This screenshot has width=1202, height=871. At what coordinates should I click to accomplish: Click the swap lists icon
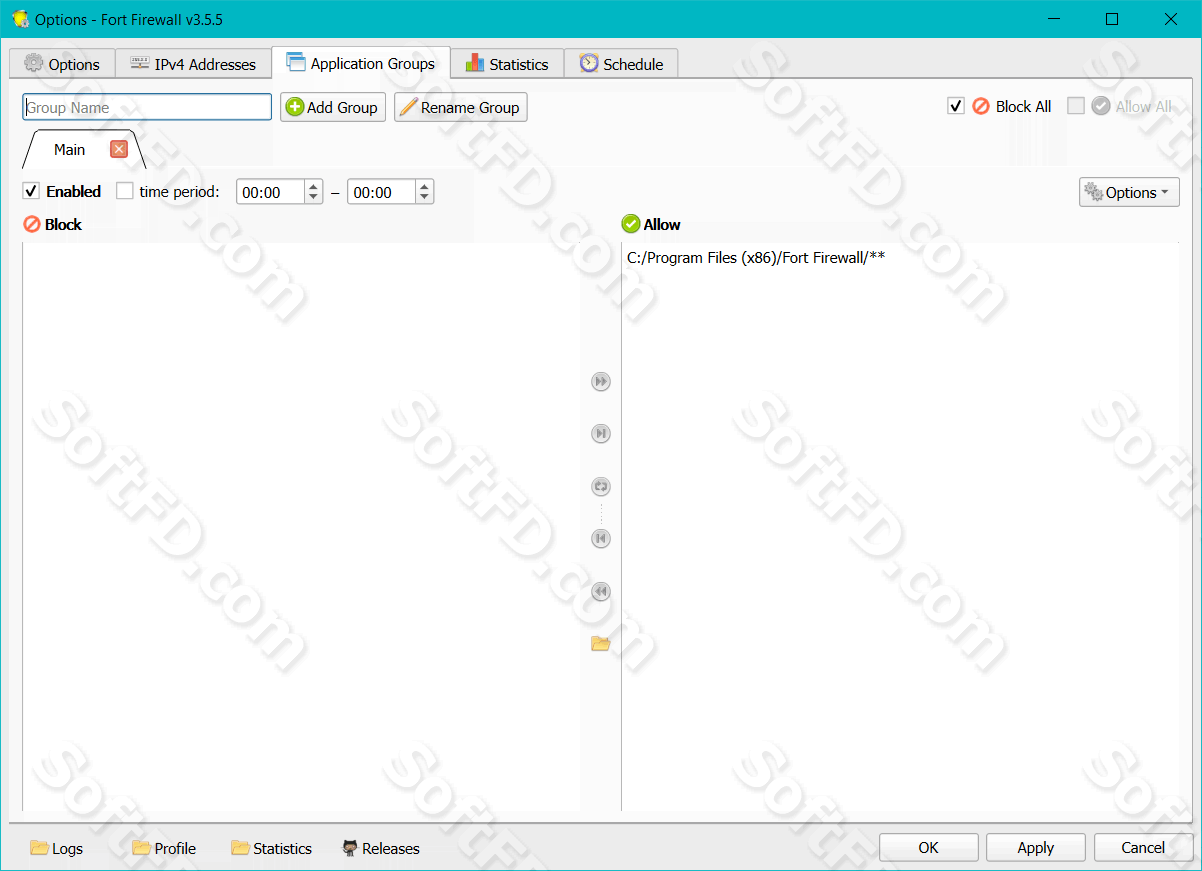(601, 487)
